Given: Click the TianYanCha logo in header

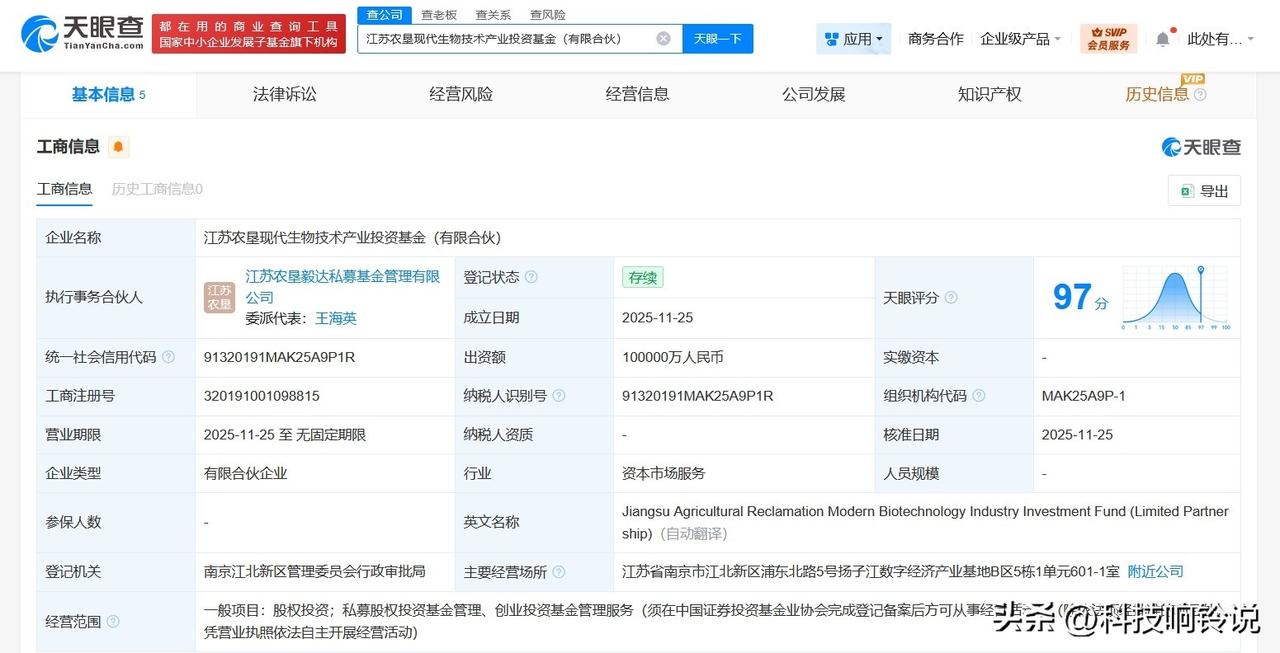Looking at the screenshot, I should pyautogui.click(x=82, y=33).
